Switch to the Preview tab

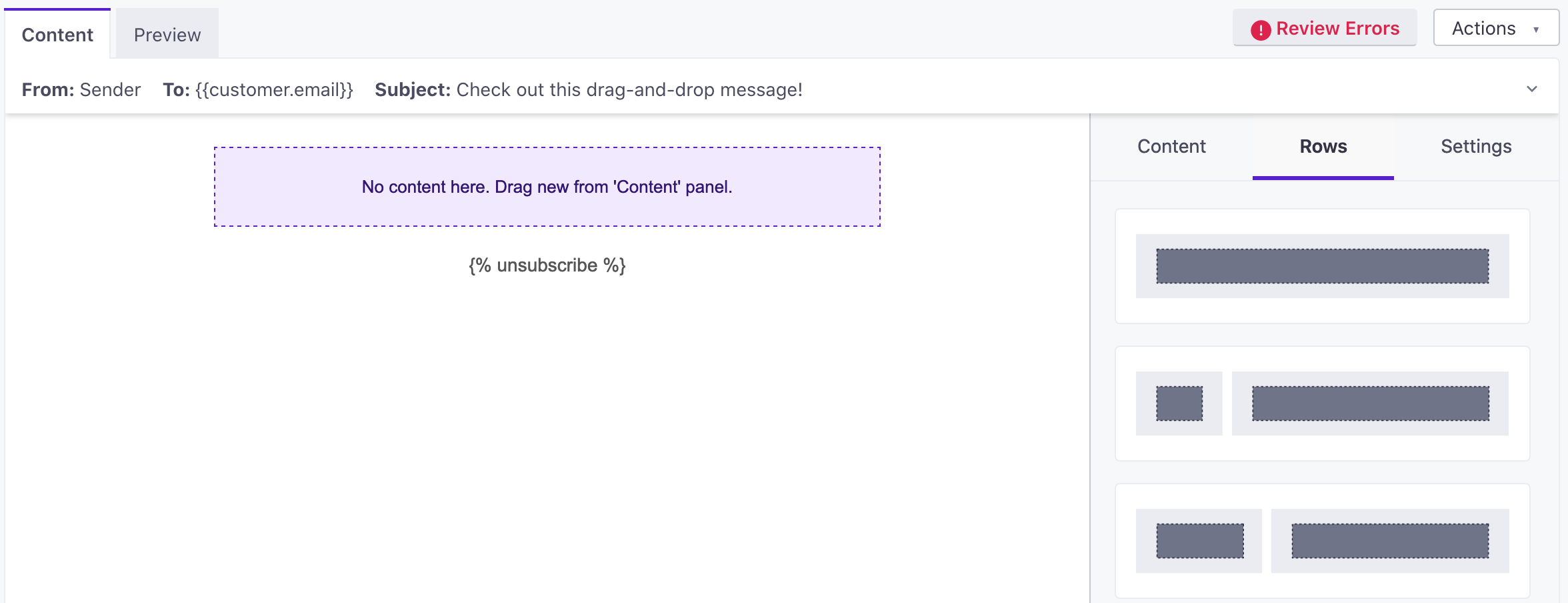[166, 33]
